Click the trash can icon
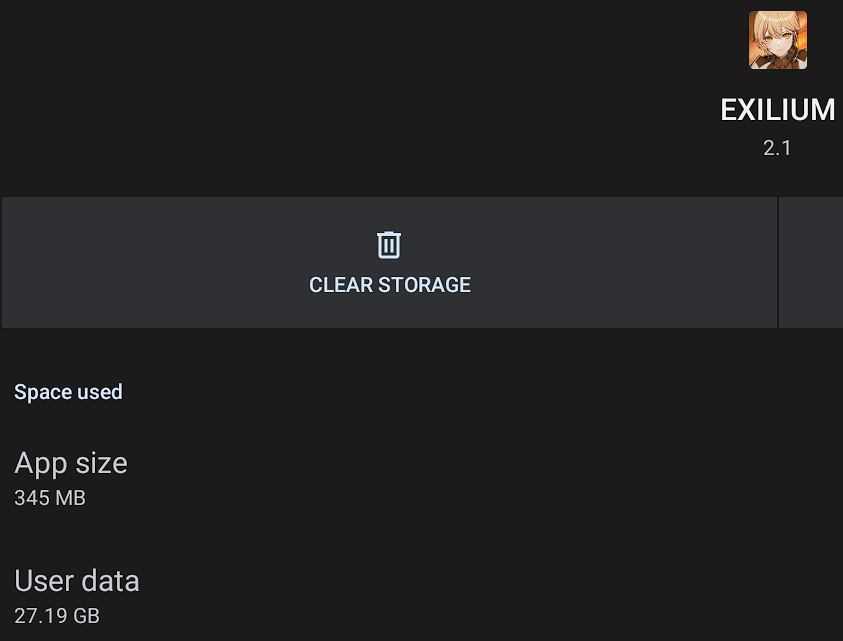This screenshot has width=843, height=641. tap(389, 245)
